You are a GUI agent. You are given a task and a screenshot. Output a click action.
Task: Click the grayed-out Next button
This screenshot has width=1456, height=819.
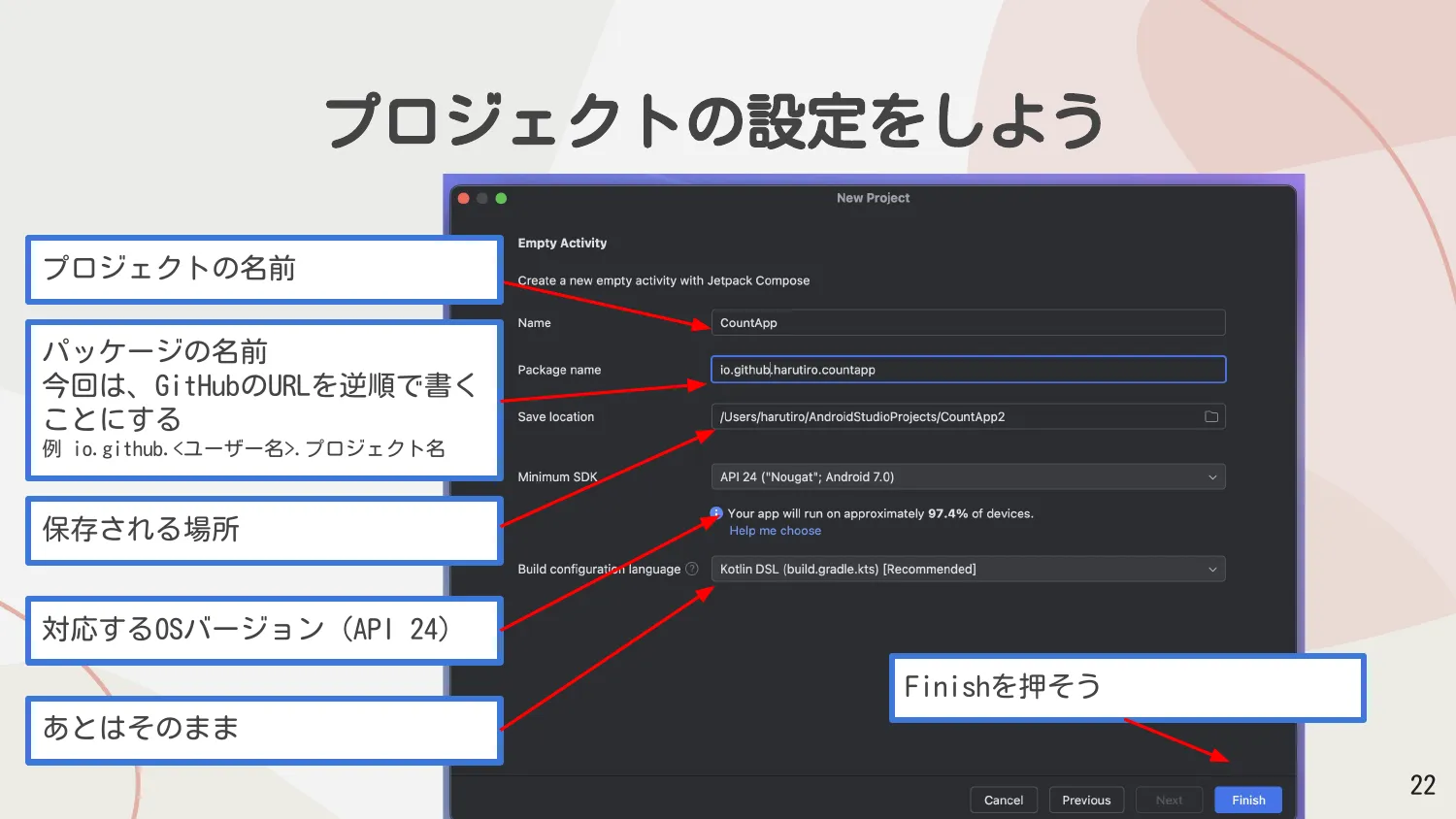1169,800
